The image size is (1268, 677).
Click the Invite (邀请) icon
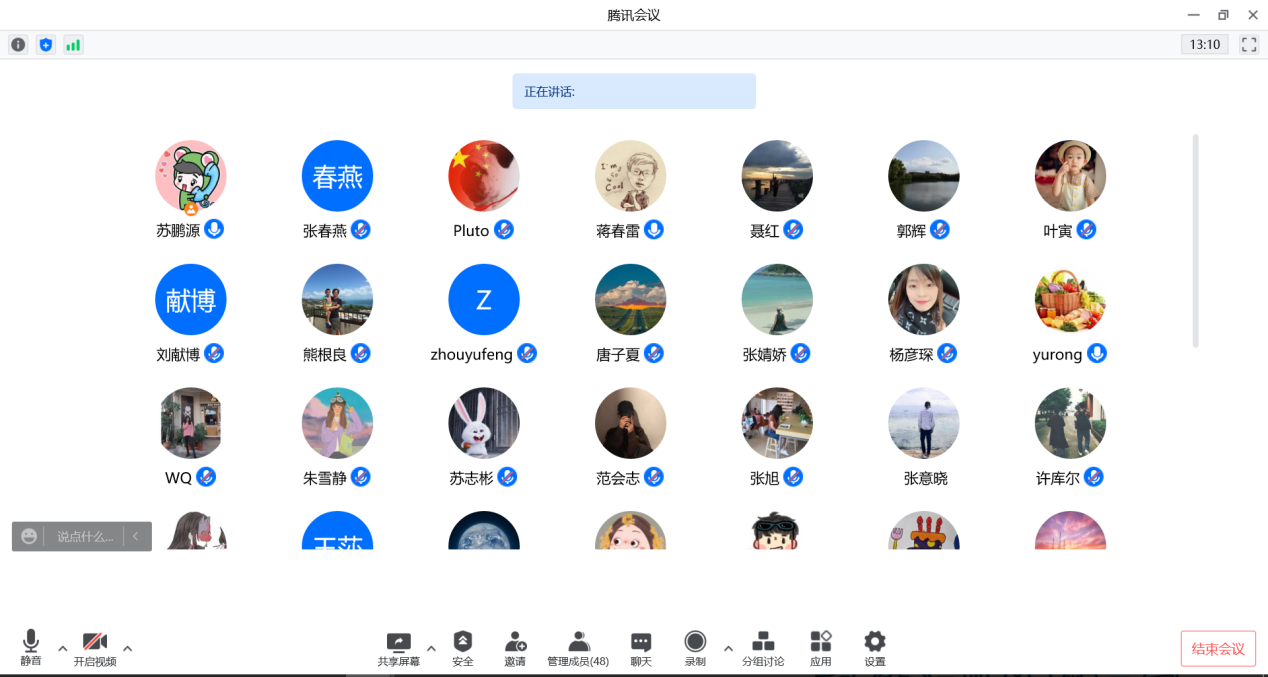(515, 648)
